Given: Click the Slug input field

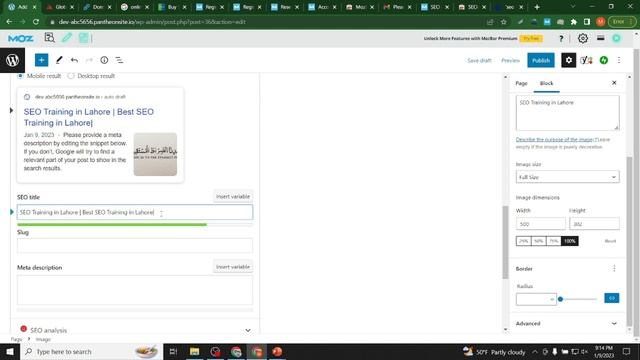Looking at the screenshot, I should coord(135,245).
